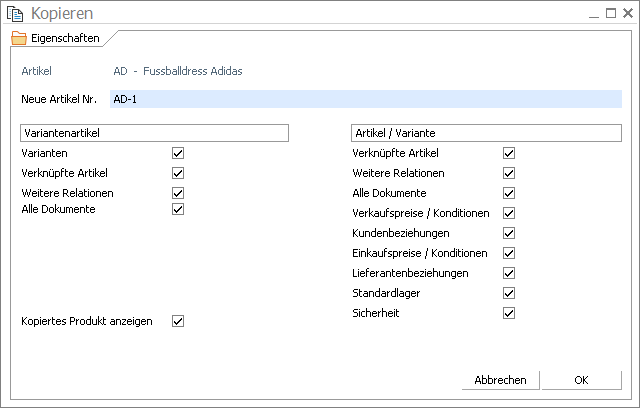This screenshot has height=408, width=640.
Task: Click the Neue Artikel Nr. input field
Action: click(365, 99)
